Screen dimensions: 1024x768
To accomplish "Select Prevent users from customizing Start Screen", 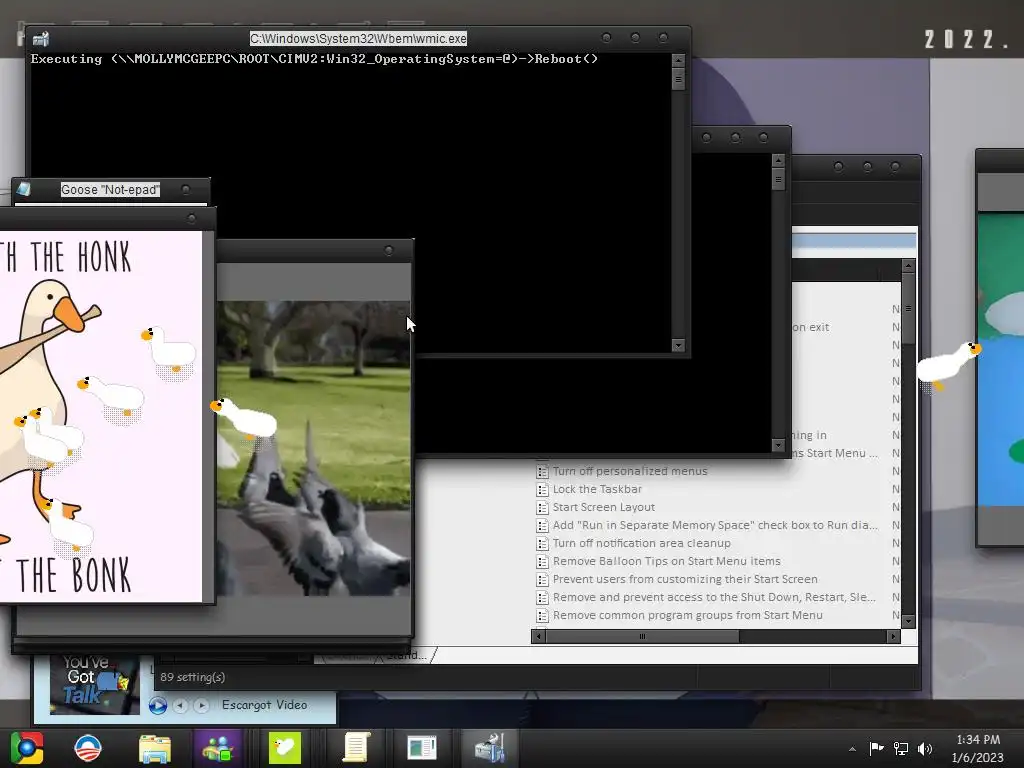I will point(684,579).
